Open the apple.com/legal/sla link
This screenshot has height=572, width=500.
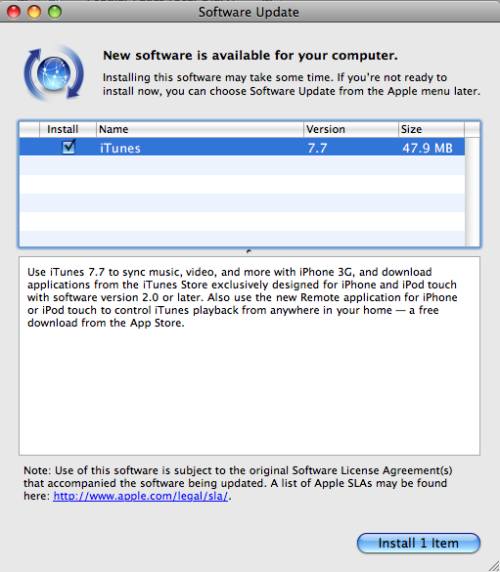click(141, 496)
